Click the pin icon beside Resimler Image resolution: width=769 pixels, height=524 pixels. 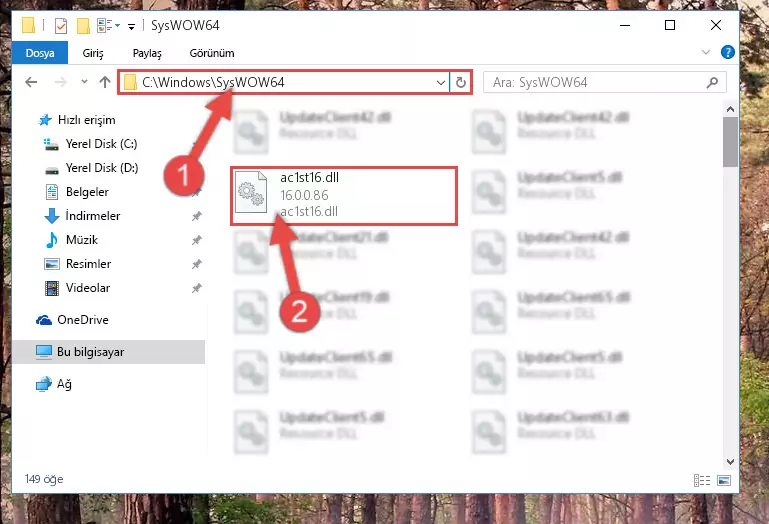coord(197,264)
